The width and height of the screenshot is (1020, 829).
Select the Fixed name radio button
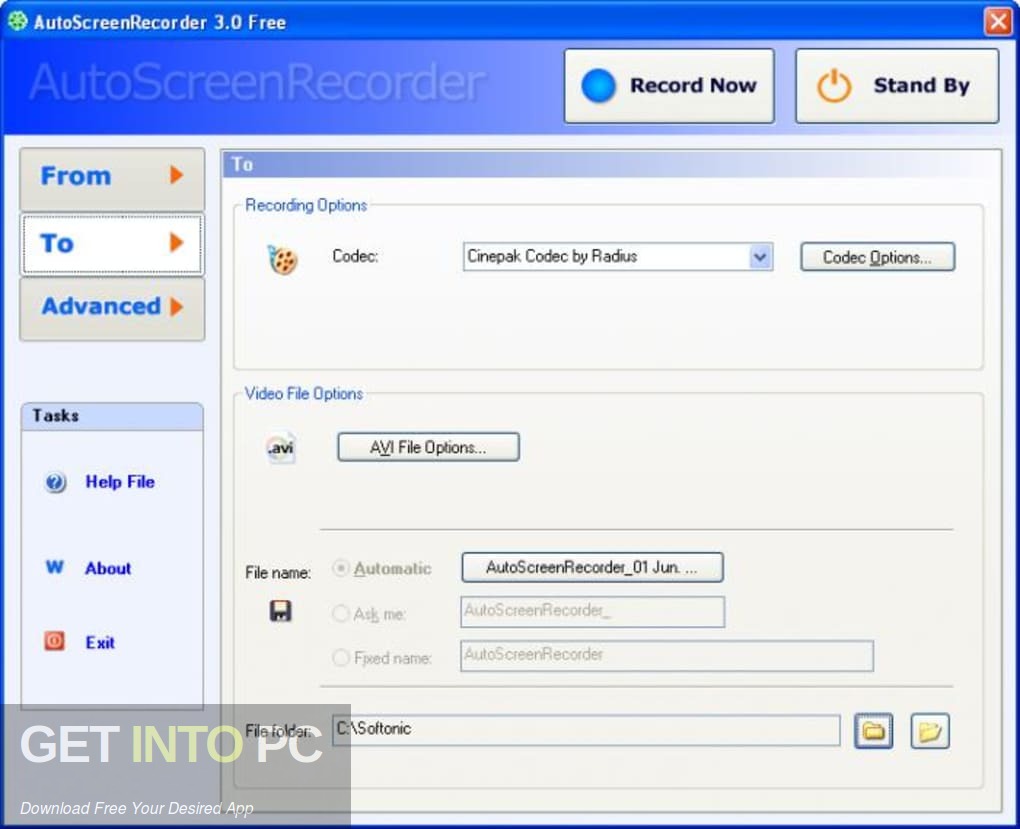[341, 658]
